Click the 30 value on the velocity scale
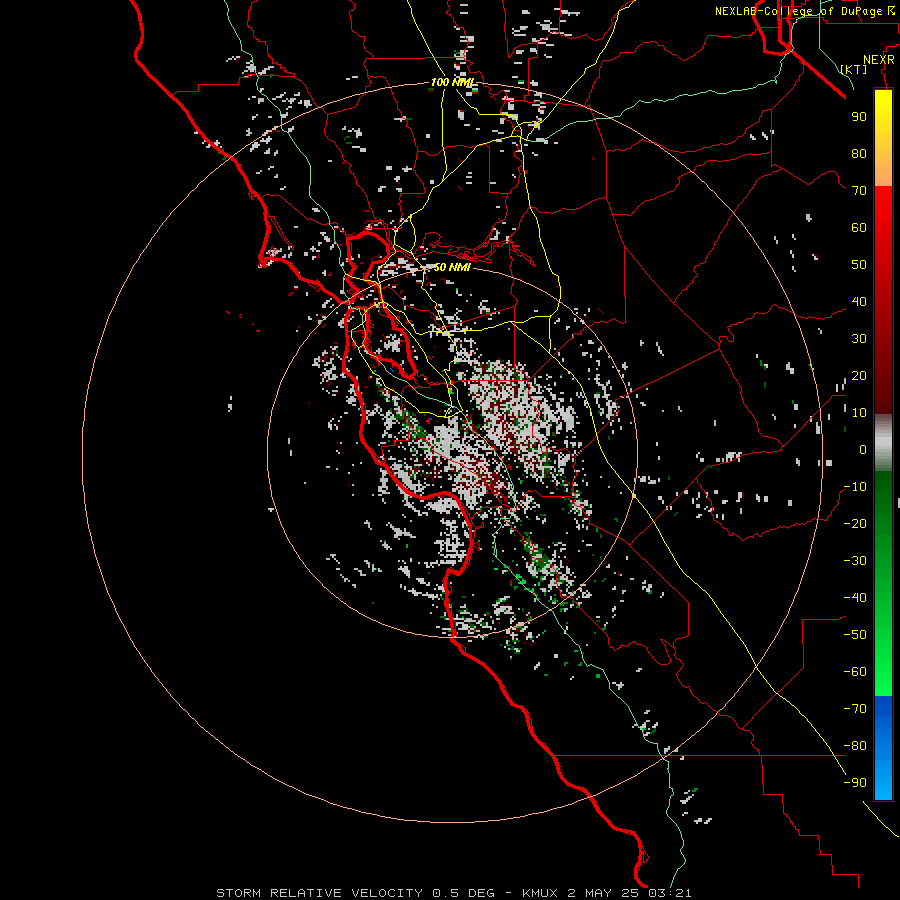The width and height of the screenshot is (900, 900). (x=859, y=339)
